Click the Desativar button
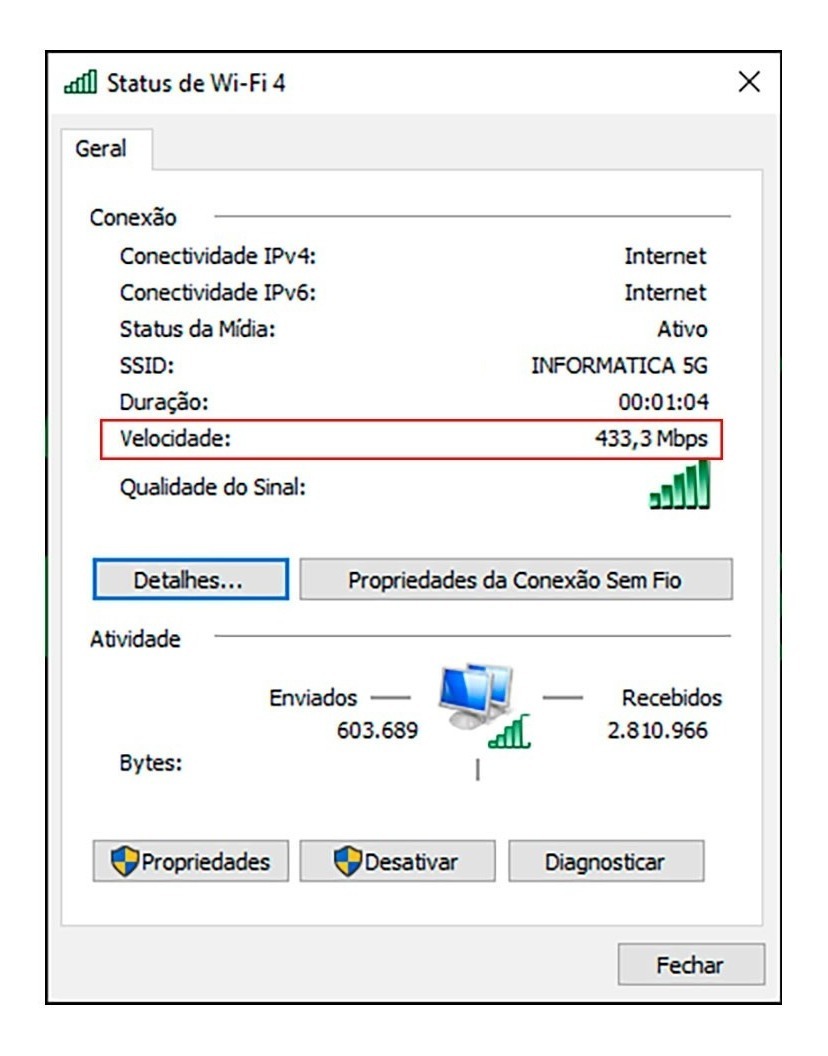This screenshot has height=1056, width=828. tap(397, 861)
